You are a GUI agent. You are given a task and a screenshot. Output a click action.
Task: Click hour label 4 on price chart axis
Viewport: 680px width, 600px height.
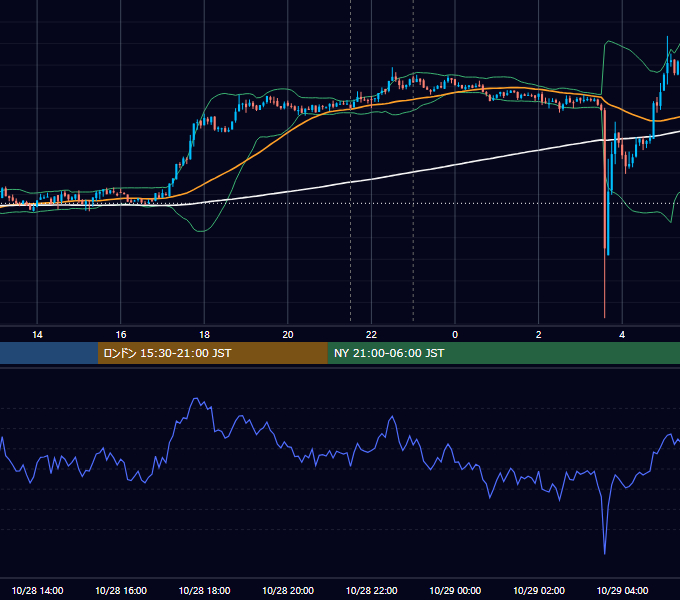[x=622, y=335]
